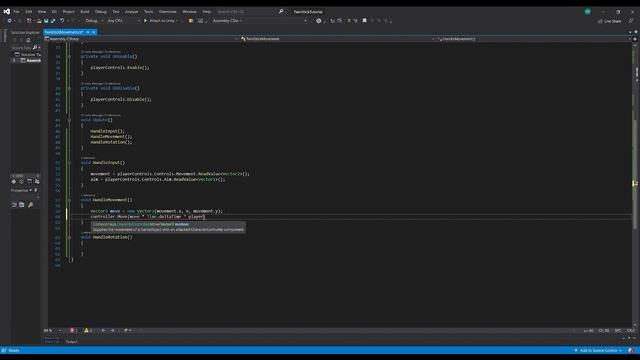Click the warning count indicator in editor footer
The height and width of the screenshot is (360, 640).
click(88, 330)
